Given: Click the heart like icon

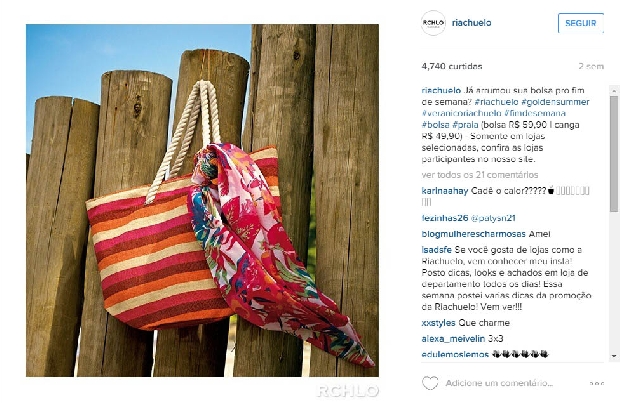Looking at the screenshot, I should [x=430, y=382].
